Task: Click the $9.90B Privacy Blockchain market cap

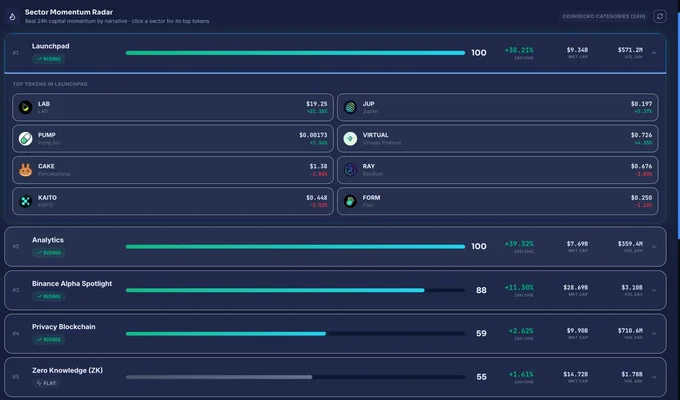Action: tap(577, 331)
